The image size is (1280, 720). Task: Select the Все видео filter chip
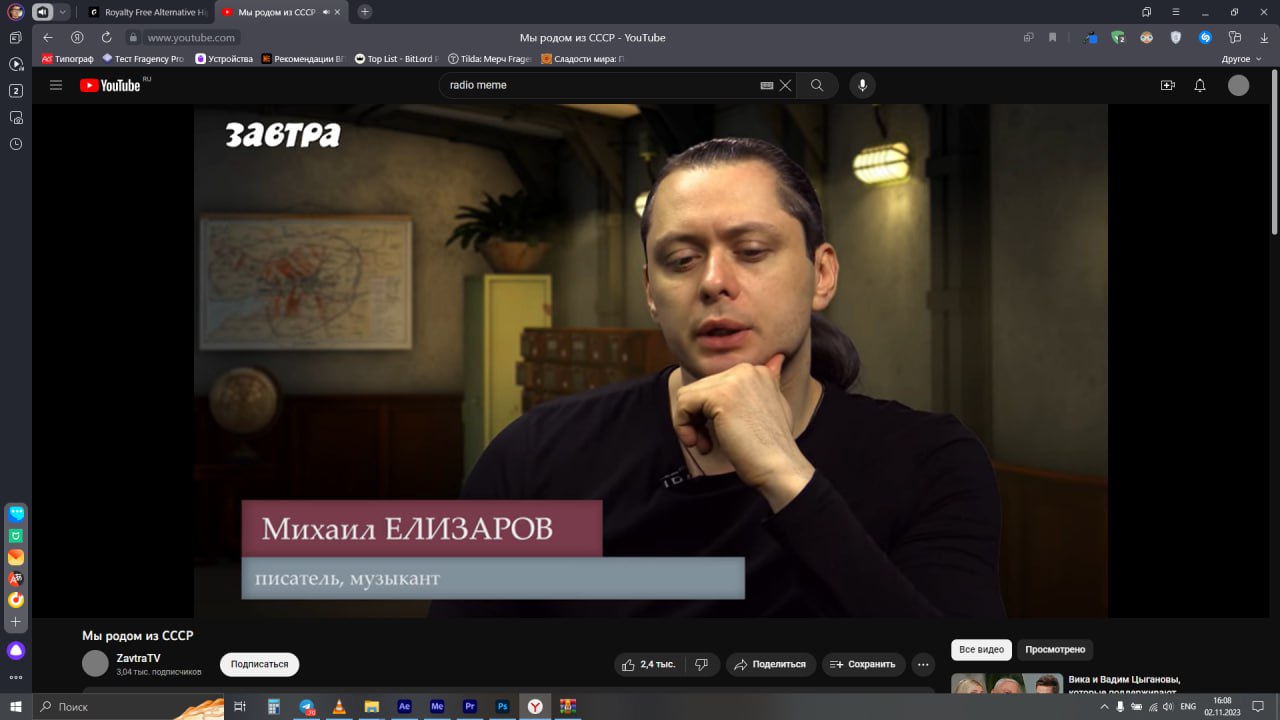click(x=981, y=650)
